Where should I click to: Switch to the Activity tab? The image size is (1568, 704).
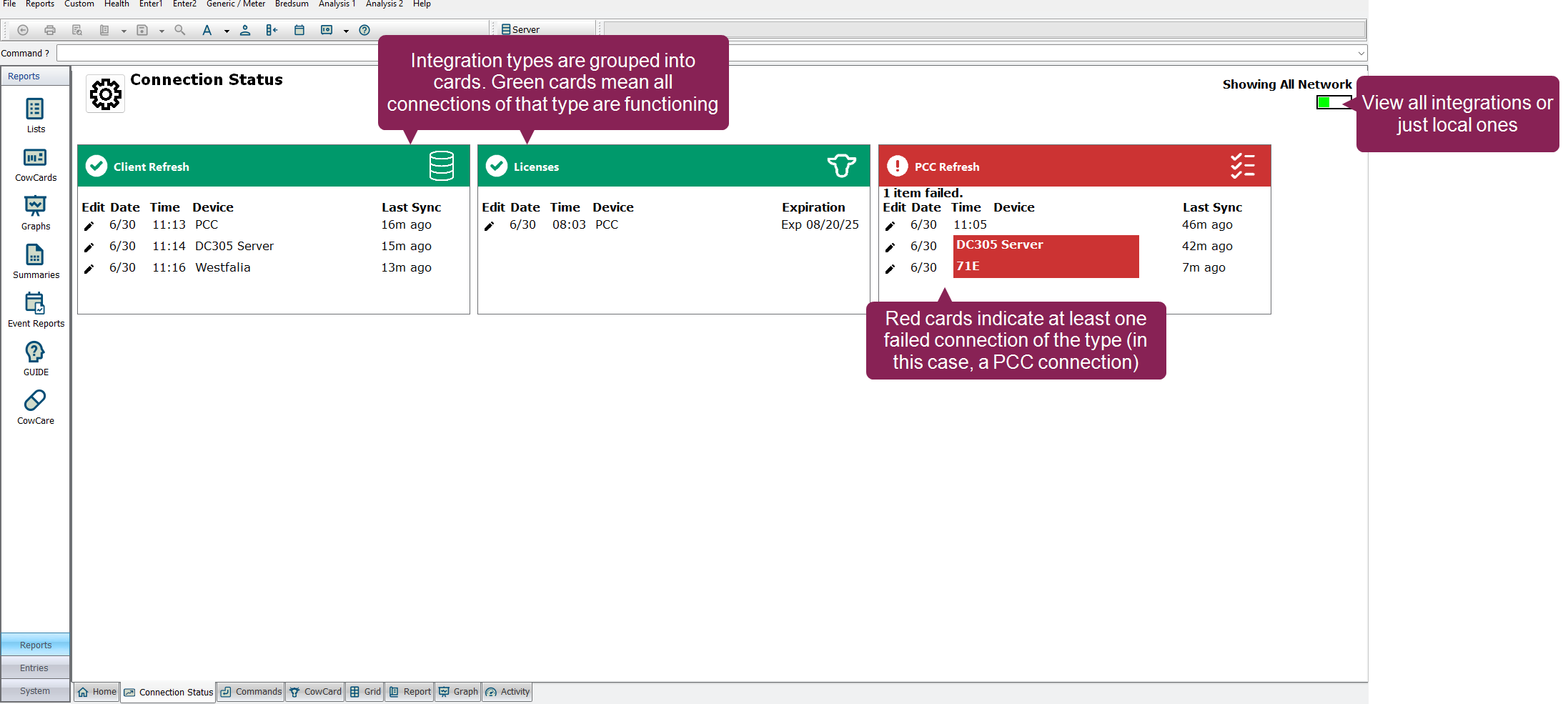[x=507, y=692]
